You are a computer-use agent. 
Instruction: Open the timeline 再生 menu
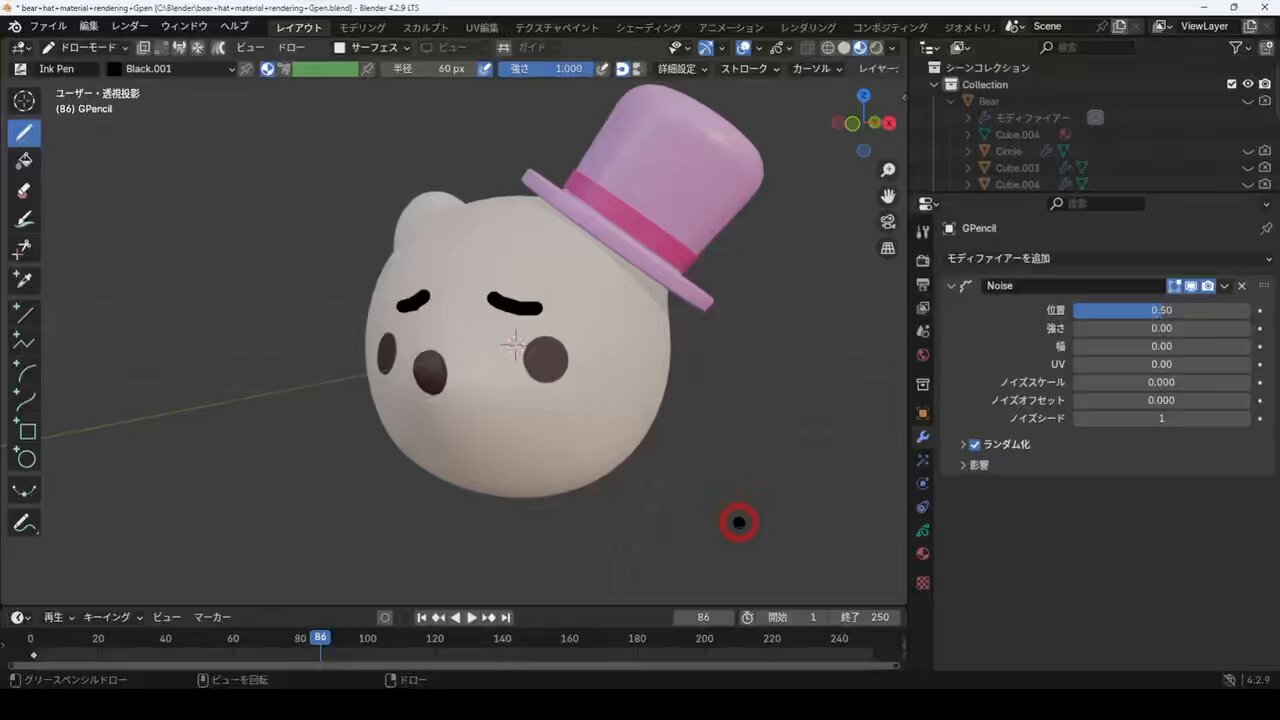click(x=58, y=617)
